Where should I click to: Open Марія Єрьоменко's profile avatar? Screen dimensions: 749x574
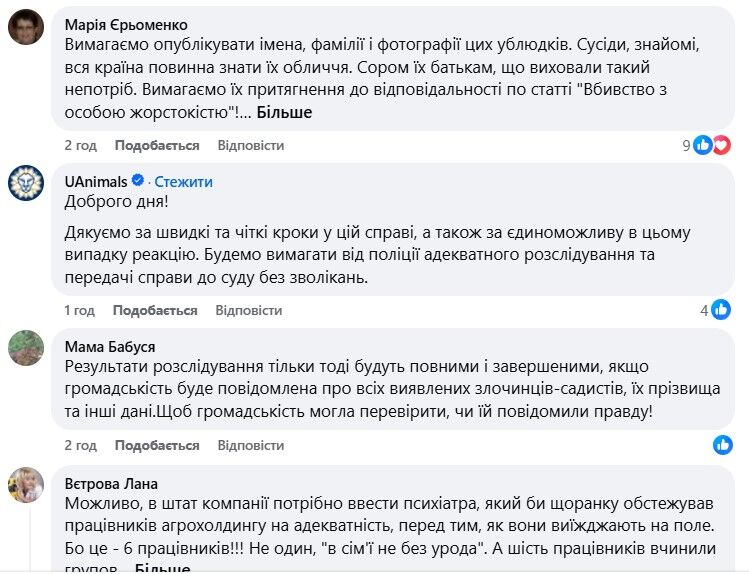(x=26, y=27)
